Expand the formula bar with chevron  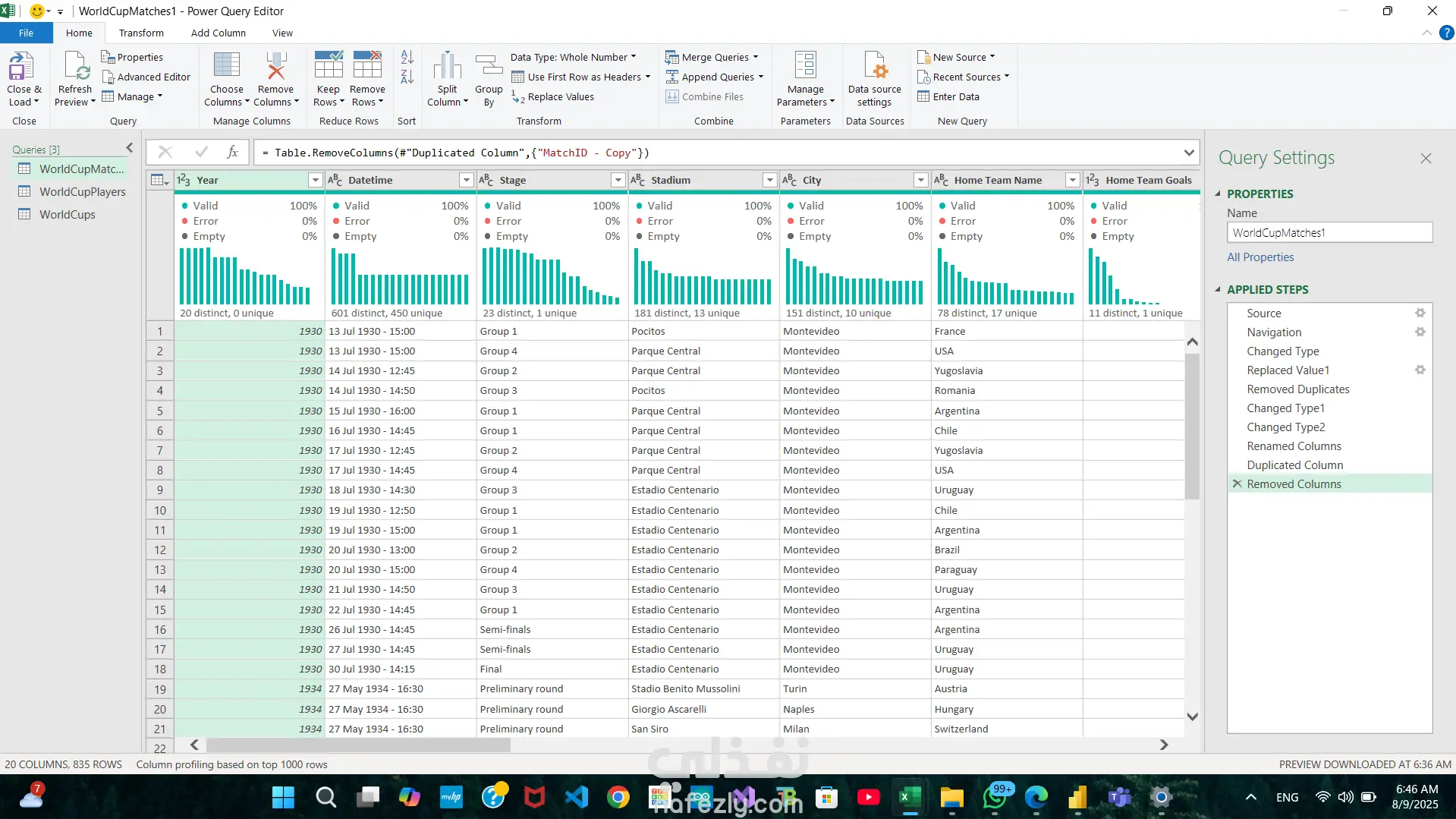point(1188,153)
